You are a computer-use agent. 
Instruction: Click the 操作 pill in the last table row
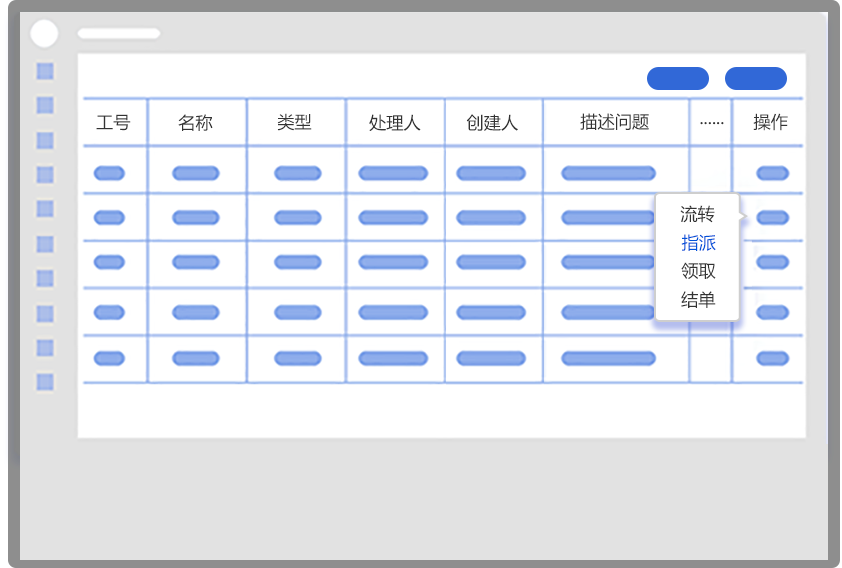pos(772,358)
